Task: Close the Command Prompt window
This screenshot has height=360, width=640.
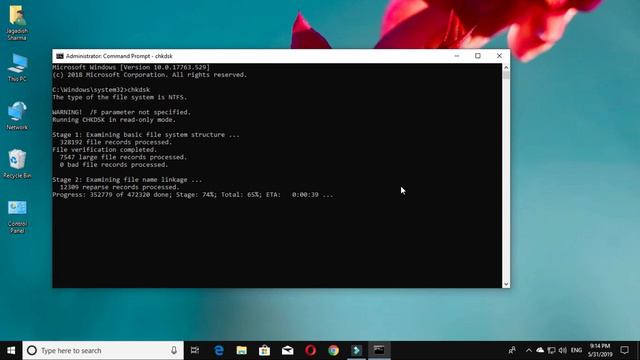Action: click(499, 56)
